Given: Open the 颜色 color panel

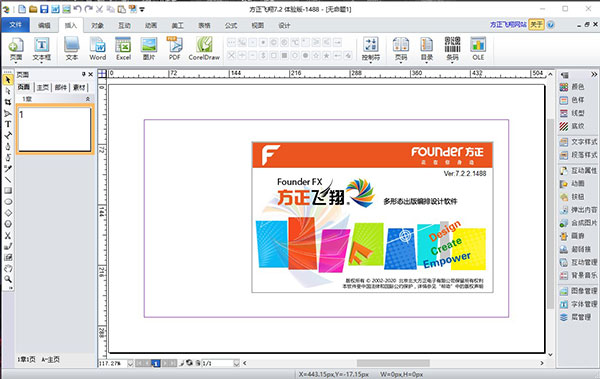Looking at the screenshot, I should pos(573,87).
